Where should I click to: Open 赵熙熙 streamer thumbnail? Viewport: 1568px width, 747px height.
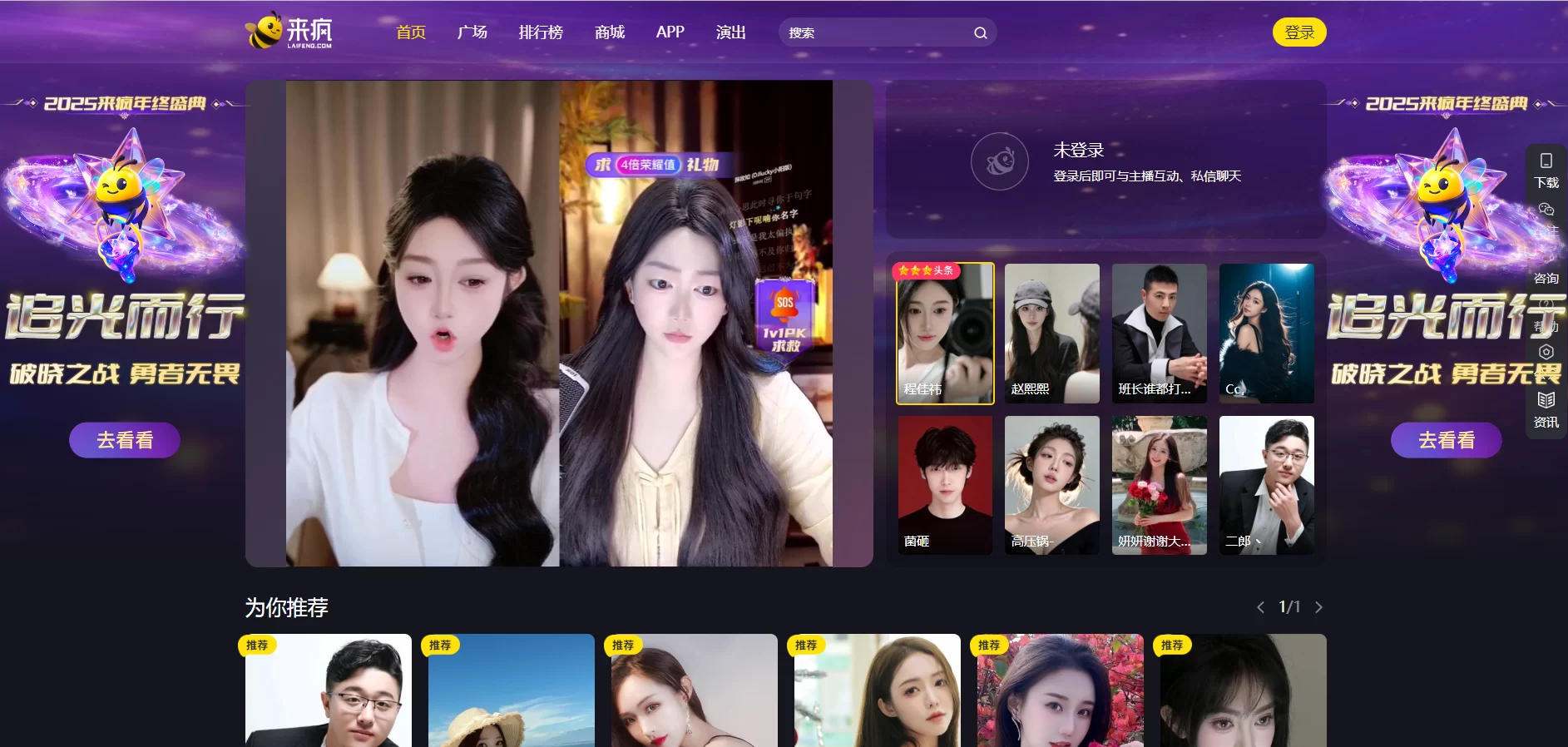coord(1051,334)
